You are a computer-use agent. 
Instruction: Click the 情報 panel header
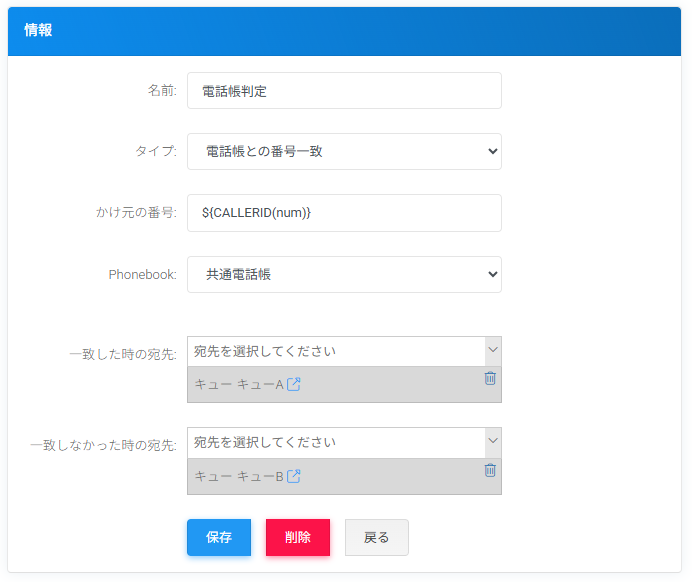(345, 31)
